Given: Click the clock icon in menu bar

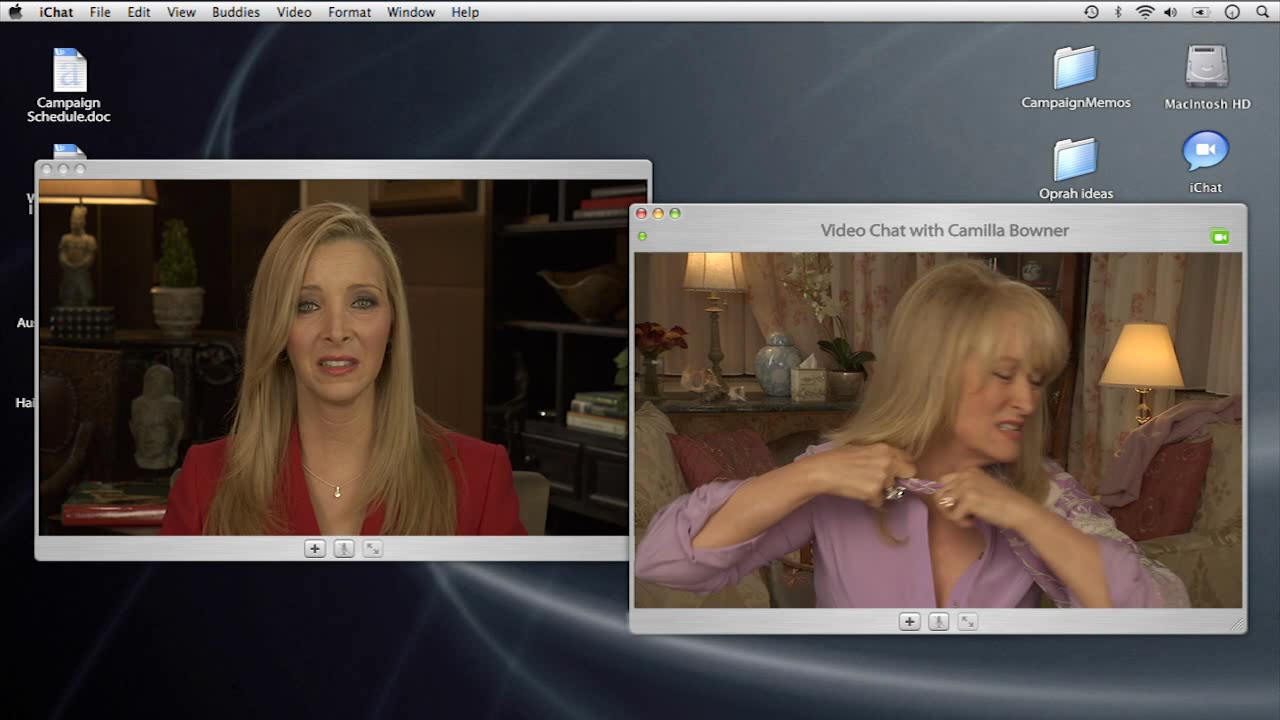Looking at the screenshot, I should 1232,12.
